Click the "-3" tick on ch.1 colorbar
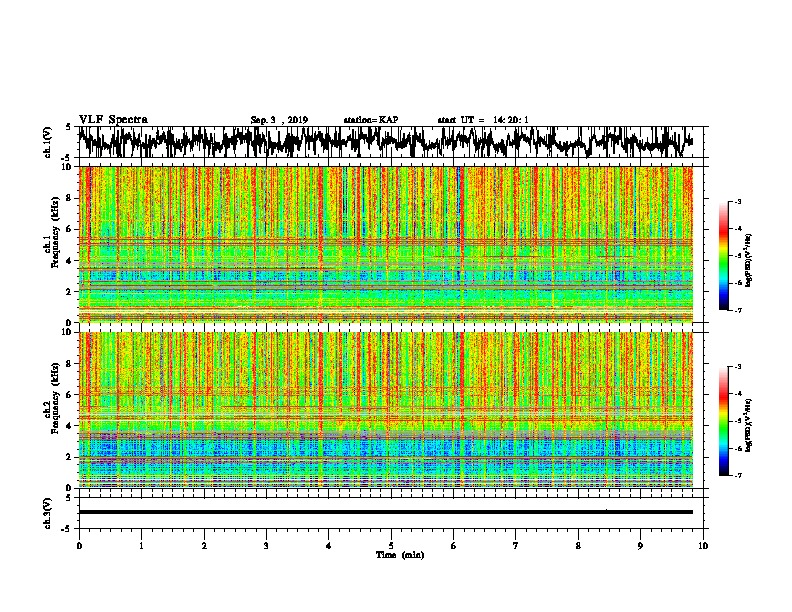The image size is (792, 612). (738, 201)
